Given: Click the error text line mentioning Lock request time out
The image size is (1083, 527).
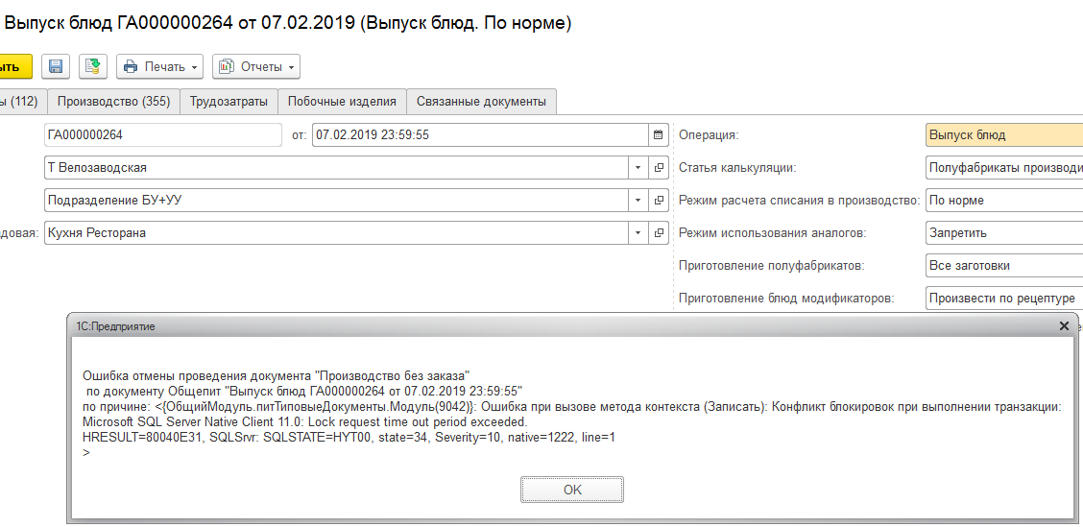Looking at the screenshot, I should (305, 421).
